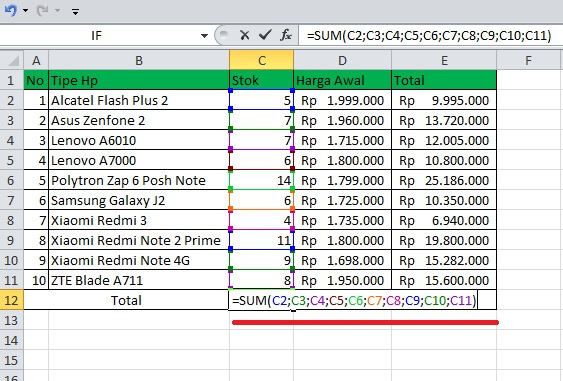Select total 'Rp 19.800.000'
Viewport: 563px width, 381px height.
(444, 240)
